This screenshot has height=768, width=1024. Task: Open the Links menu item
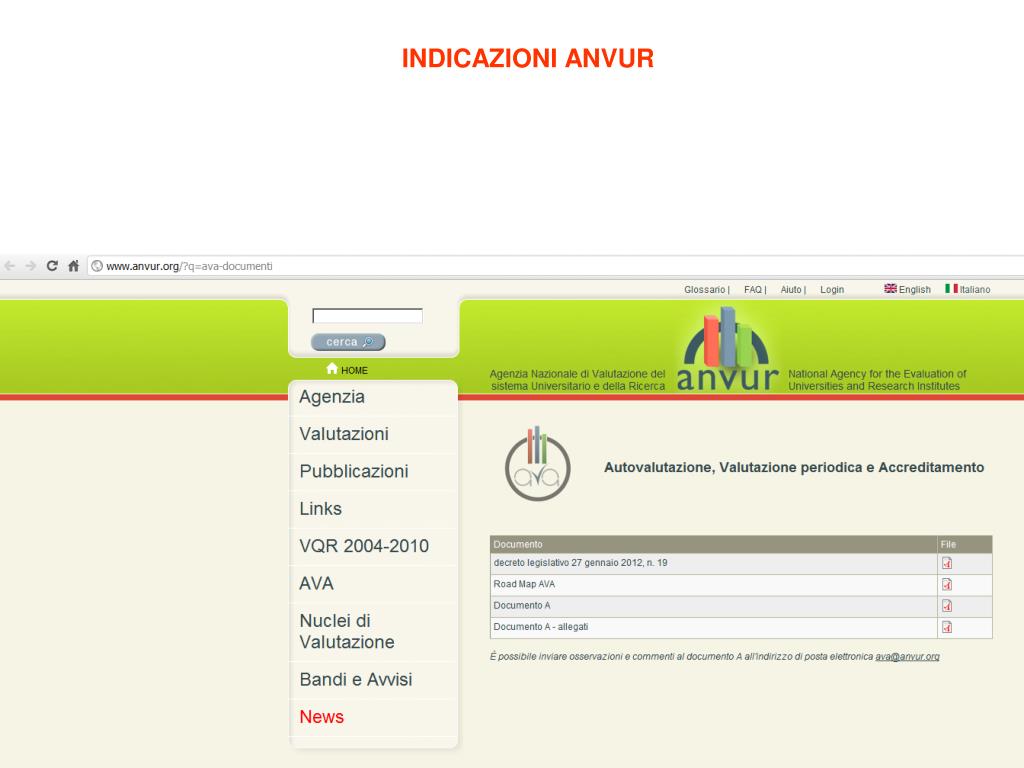(321, 509)
